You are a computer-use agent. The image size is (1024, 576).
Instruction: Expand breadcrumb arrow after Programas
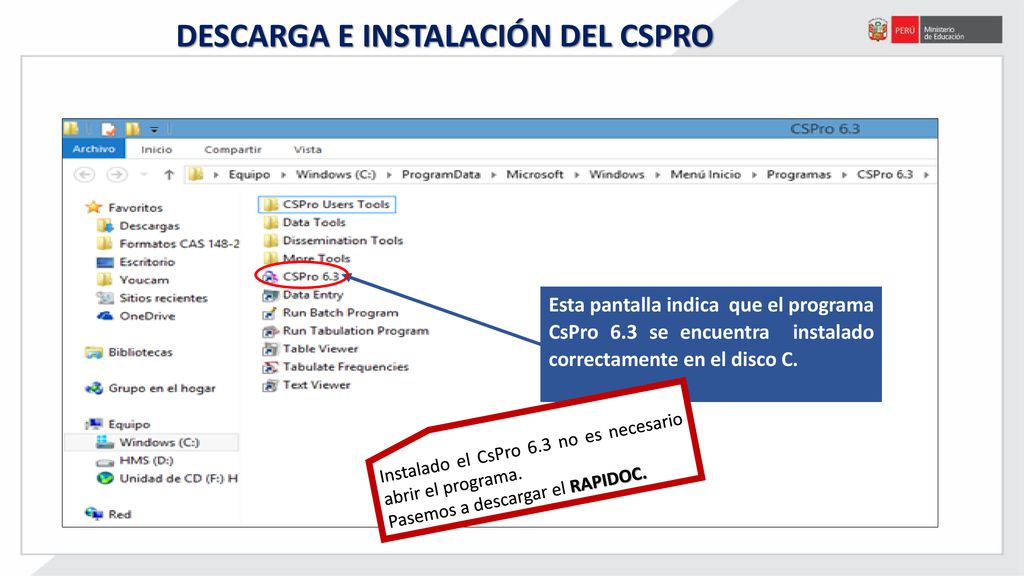click(x=844, y=175)
